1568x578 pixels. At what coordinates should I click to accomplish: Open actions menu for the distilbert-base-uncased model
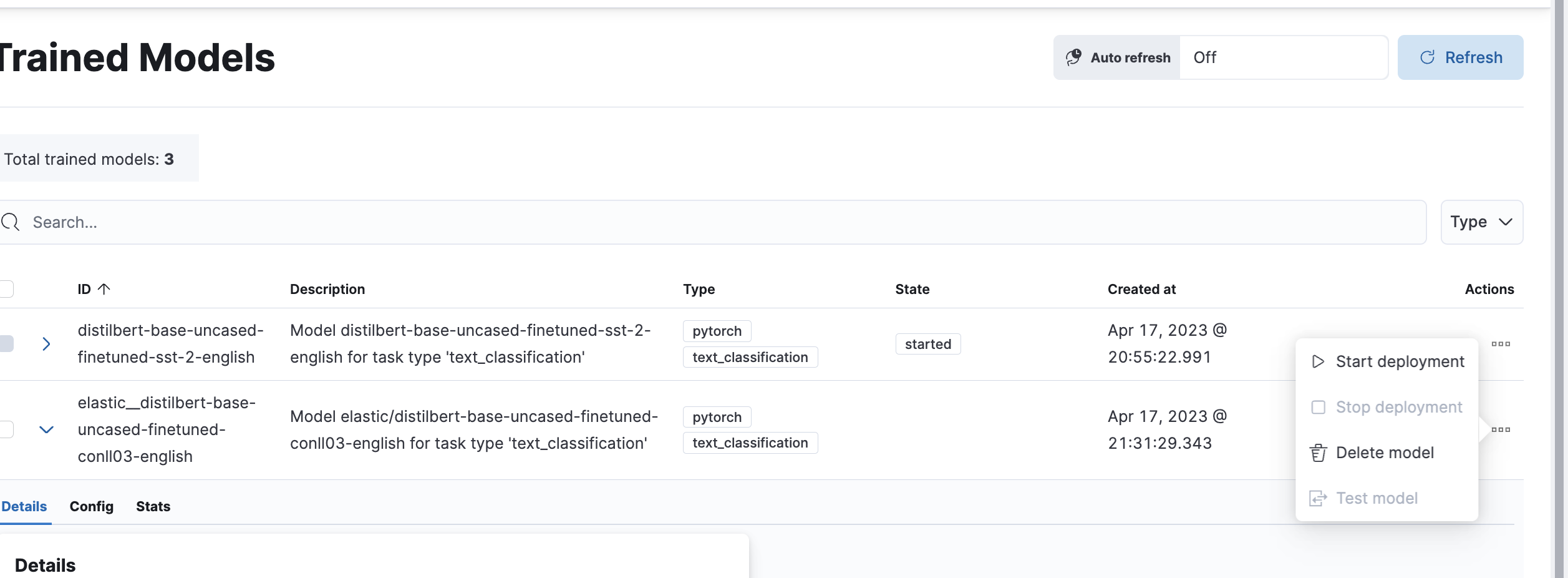pos(1501,344)
